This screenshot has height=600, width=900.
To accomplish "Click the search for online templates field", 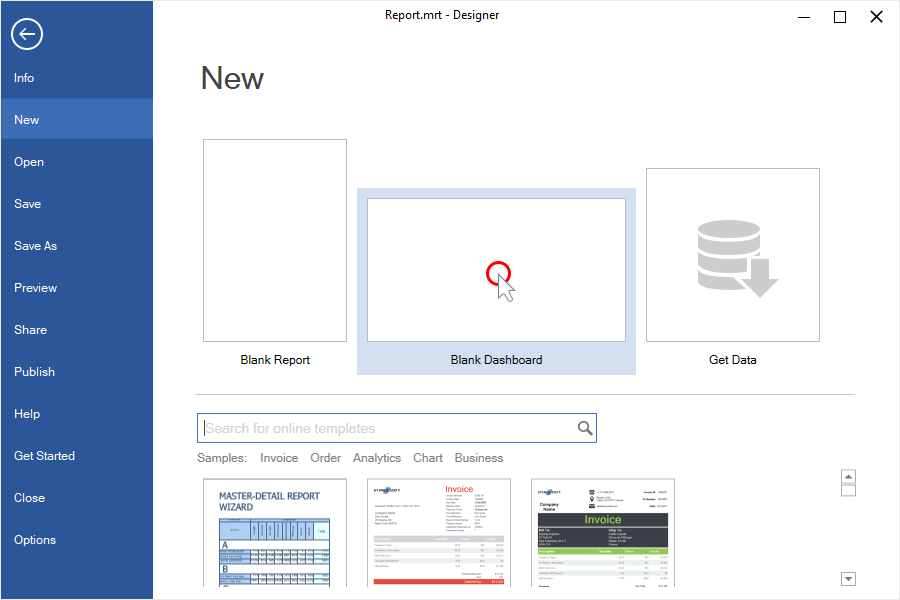I will (388, 428).
